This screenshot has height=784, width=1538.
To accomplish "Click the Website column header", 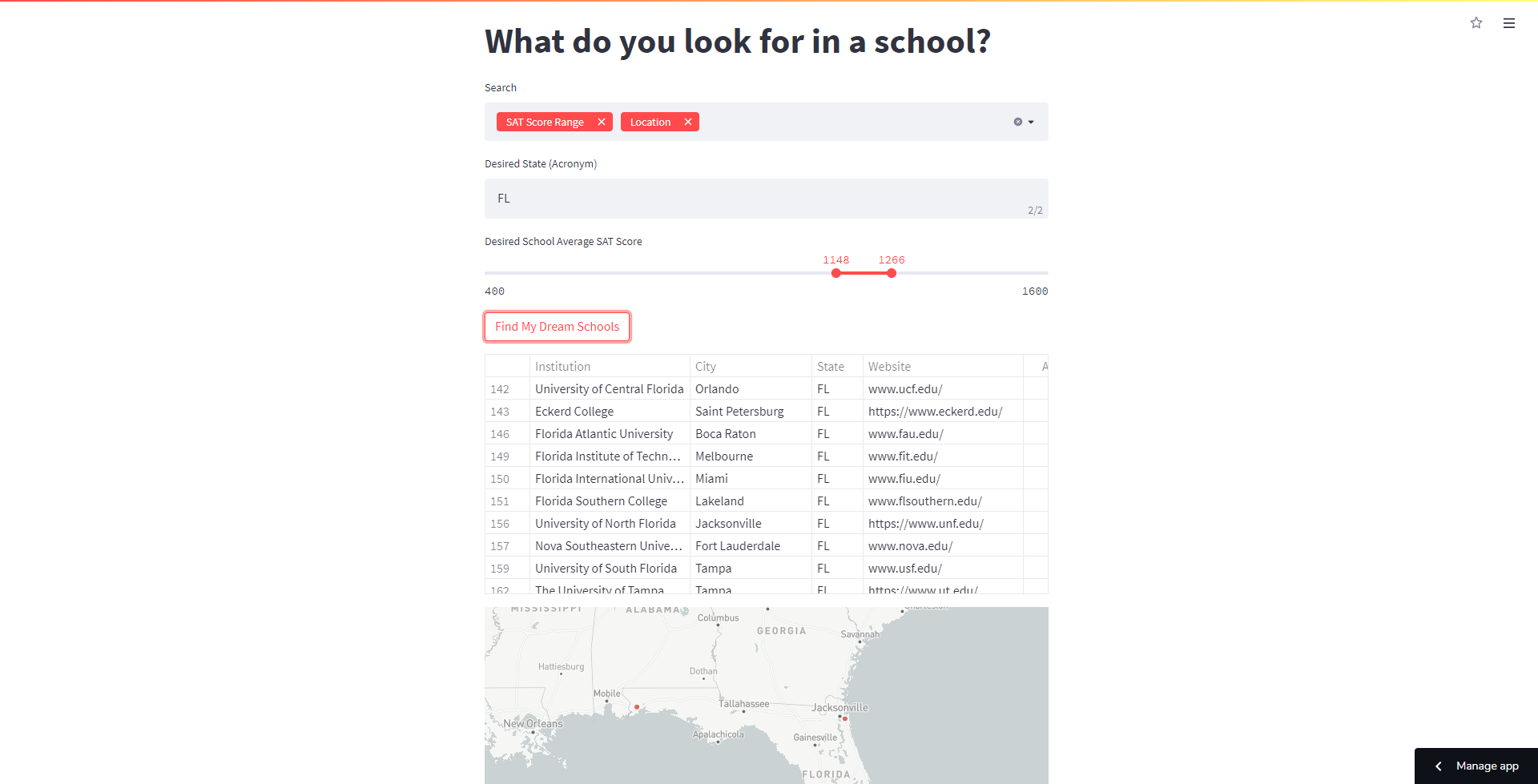I will click(x=943, y=366).
